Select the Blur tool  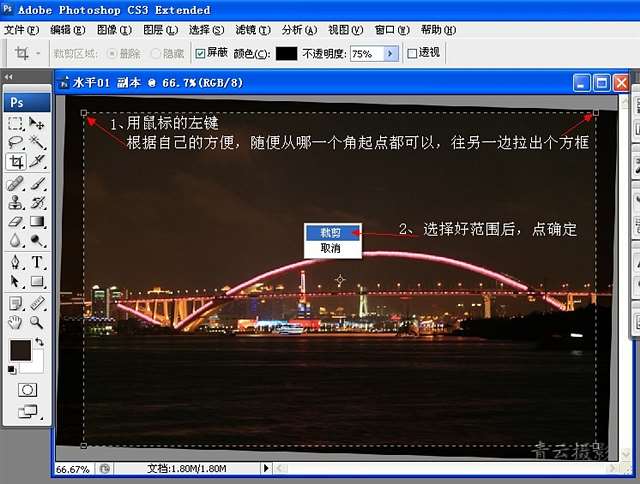(x=16, y=240)
